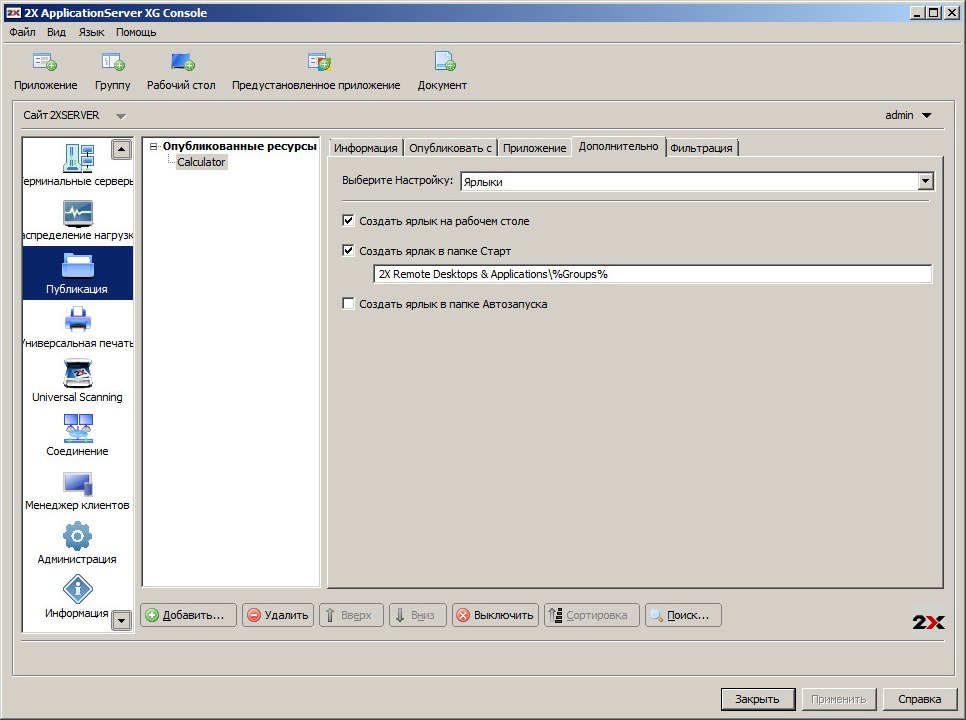Click the sidebar scroll up arrow
Viewport: 966px width, 720px height.
121,150
